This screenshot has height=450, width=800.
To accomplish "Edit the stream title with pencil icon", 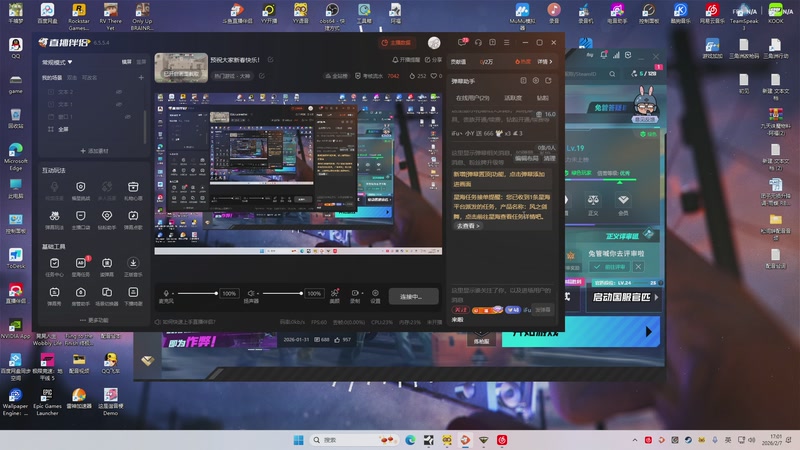I will (270, 60).
